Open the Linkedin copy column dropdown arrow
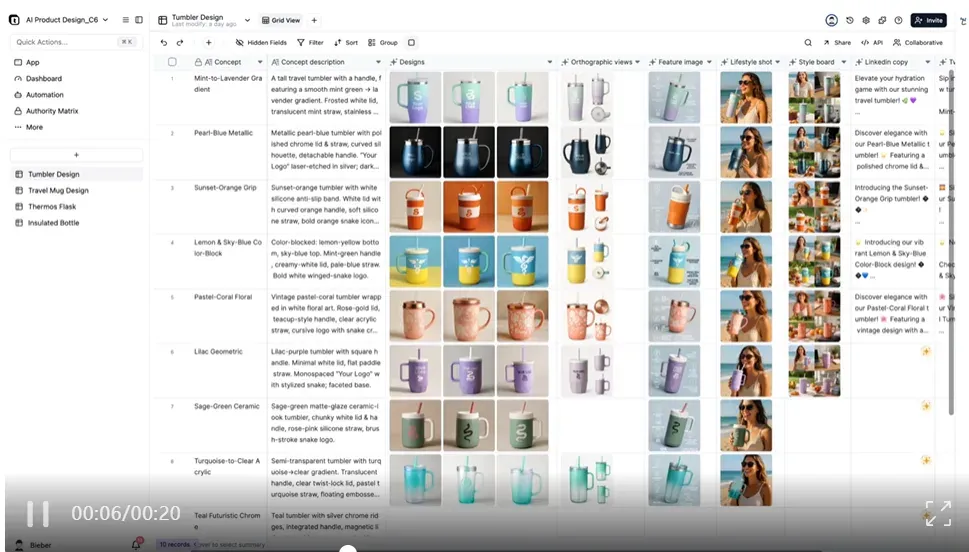The width and height of the screenshot is (969, 552). click(928, 62)
